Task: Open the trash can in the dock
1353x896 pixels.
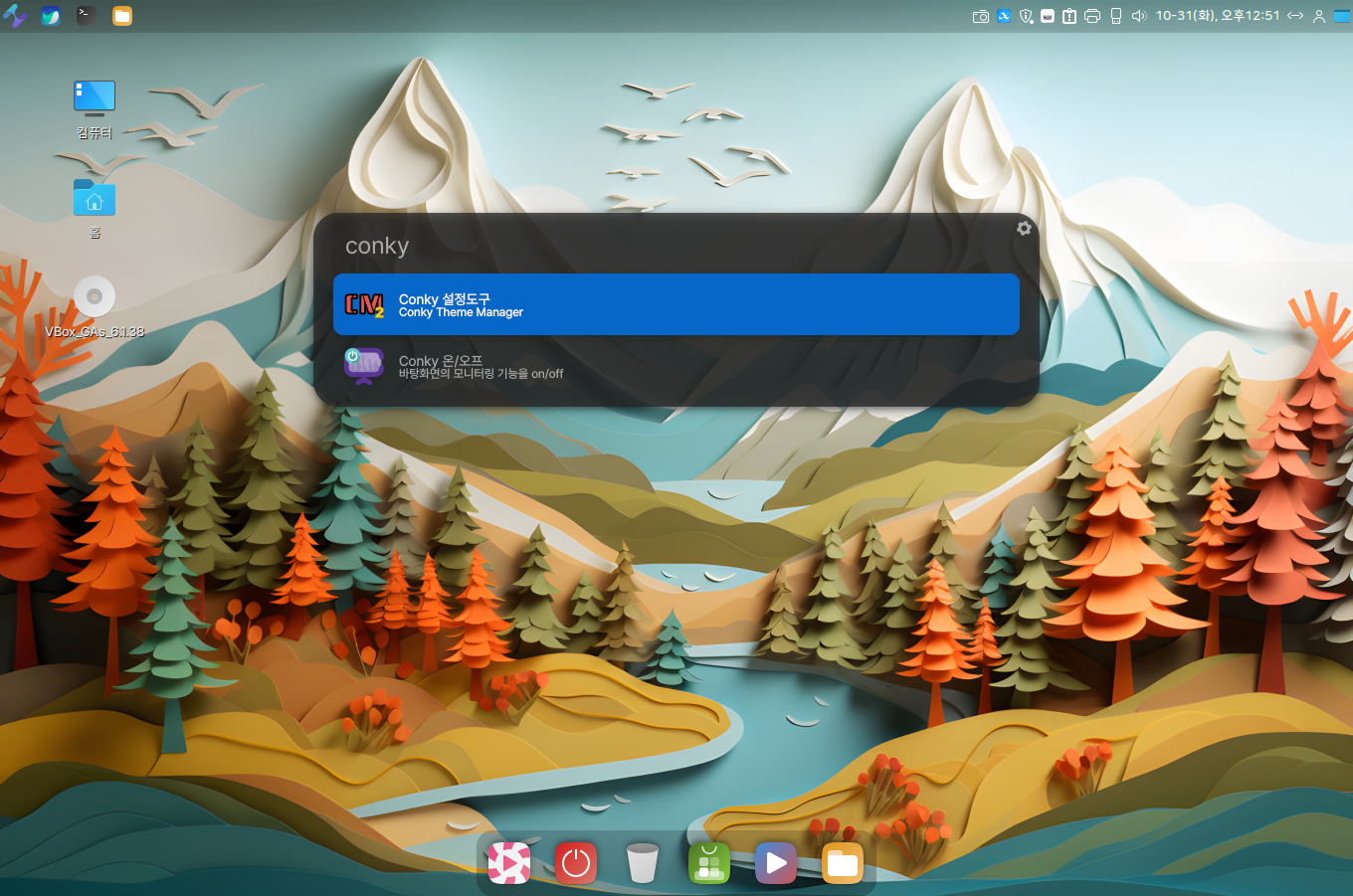Action: pos(643,863)
